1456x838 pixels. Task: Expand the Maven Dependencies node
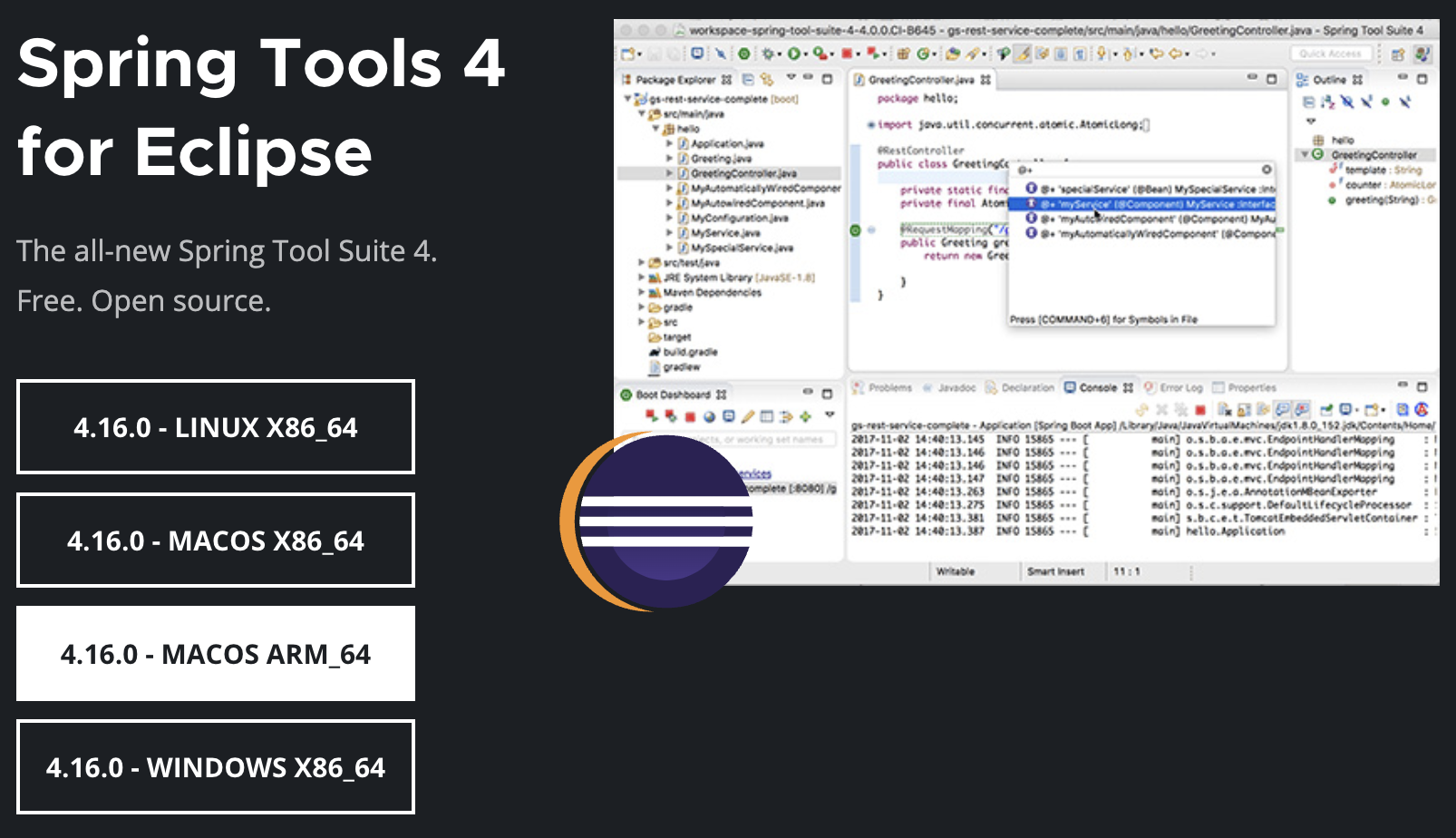pos(642,293)
